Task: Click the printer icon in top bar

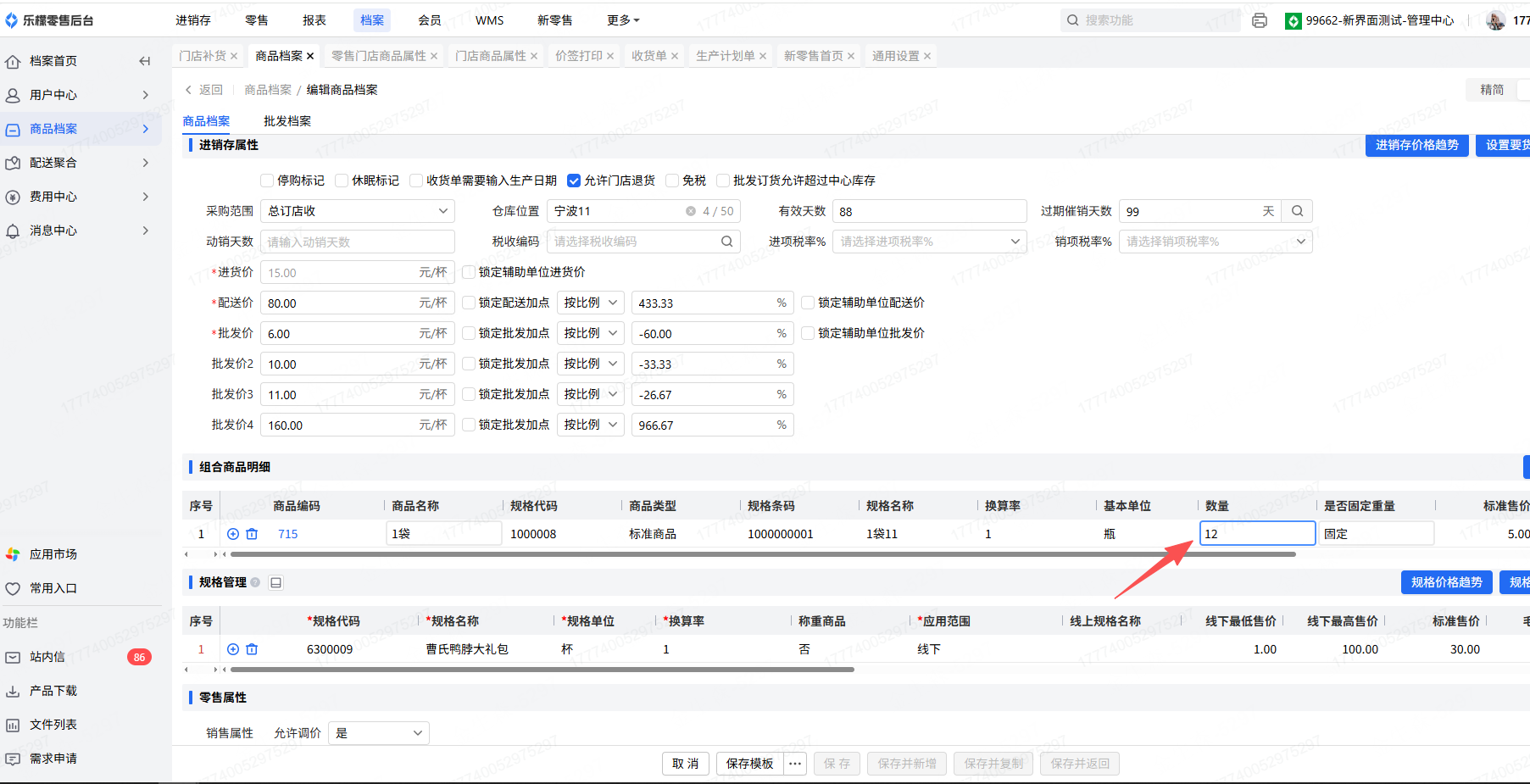Action: 1260,20
